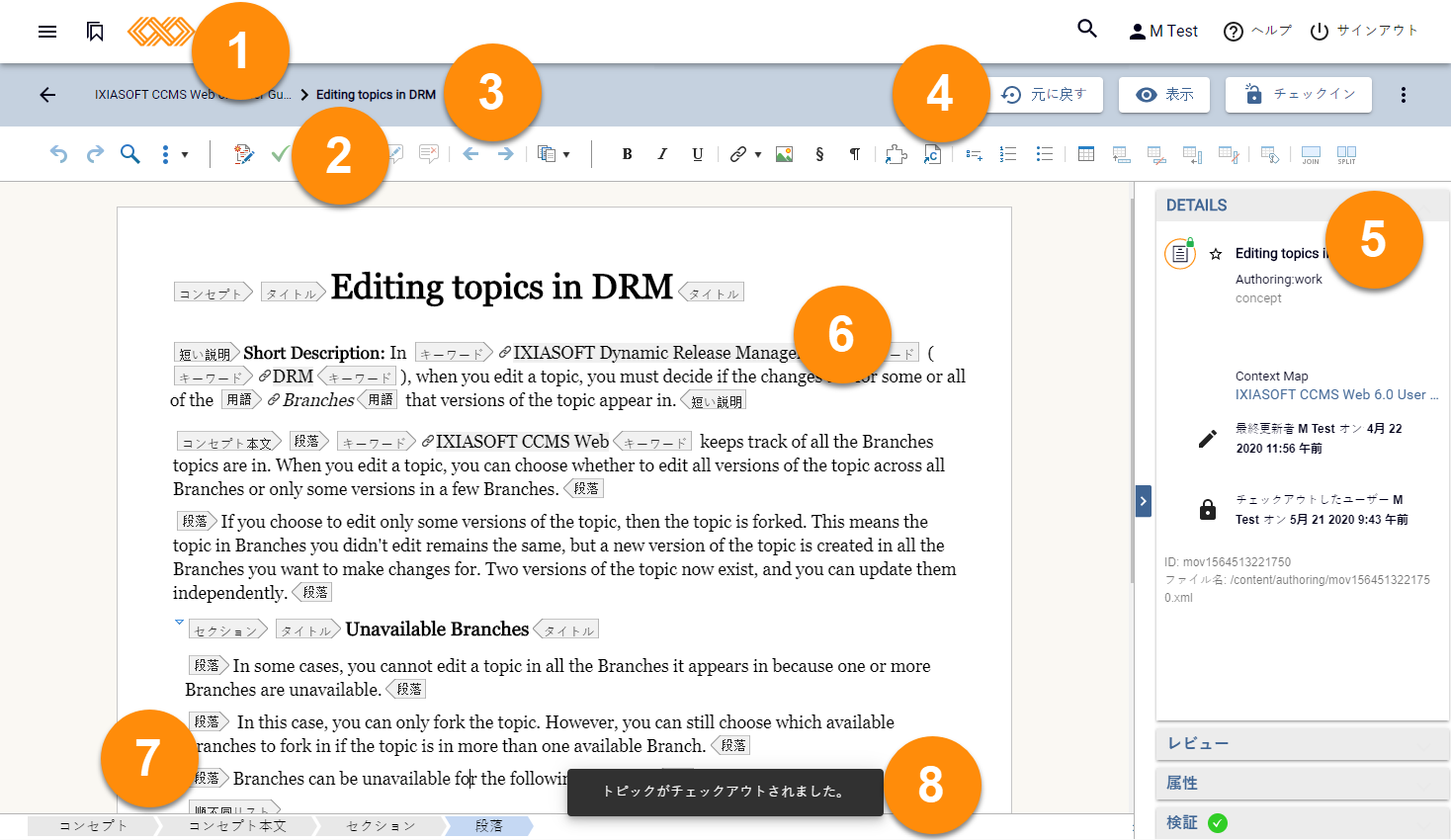Toggle underline formatting
The height and width of the screenshot is (840, 1451).
[x=698, y=154]
